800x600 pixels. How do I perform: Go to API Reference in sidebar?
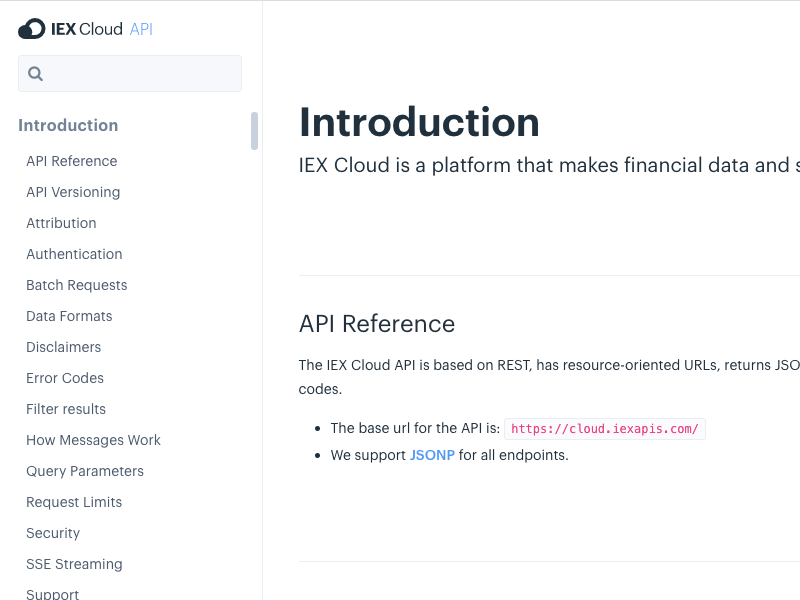click(72, 161)
